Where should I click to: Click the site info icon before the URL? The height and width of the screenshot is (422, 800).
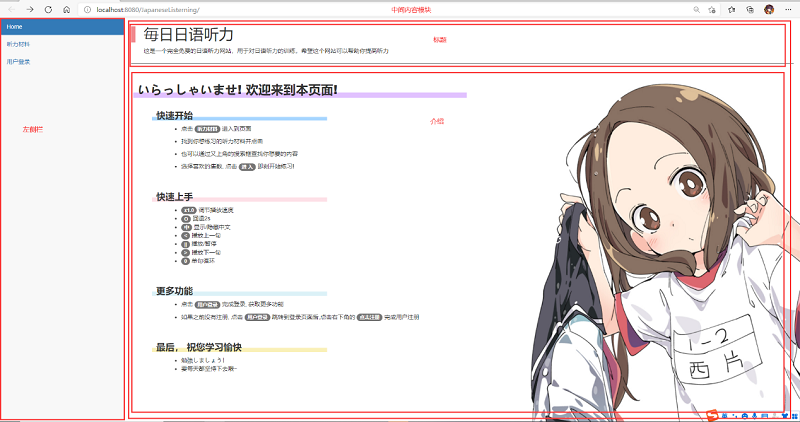pyautogui.click(x=87, y=9)
